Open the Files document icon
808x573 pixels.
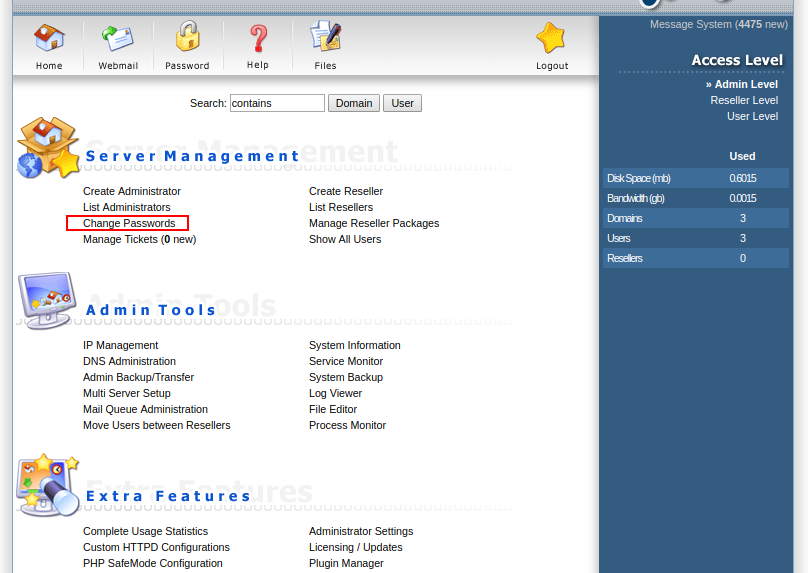tap(325, 36)
